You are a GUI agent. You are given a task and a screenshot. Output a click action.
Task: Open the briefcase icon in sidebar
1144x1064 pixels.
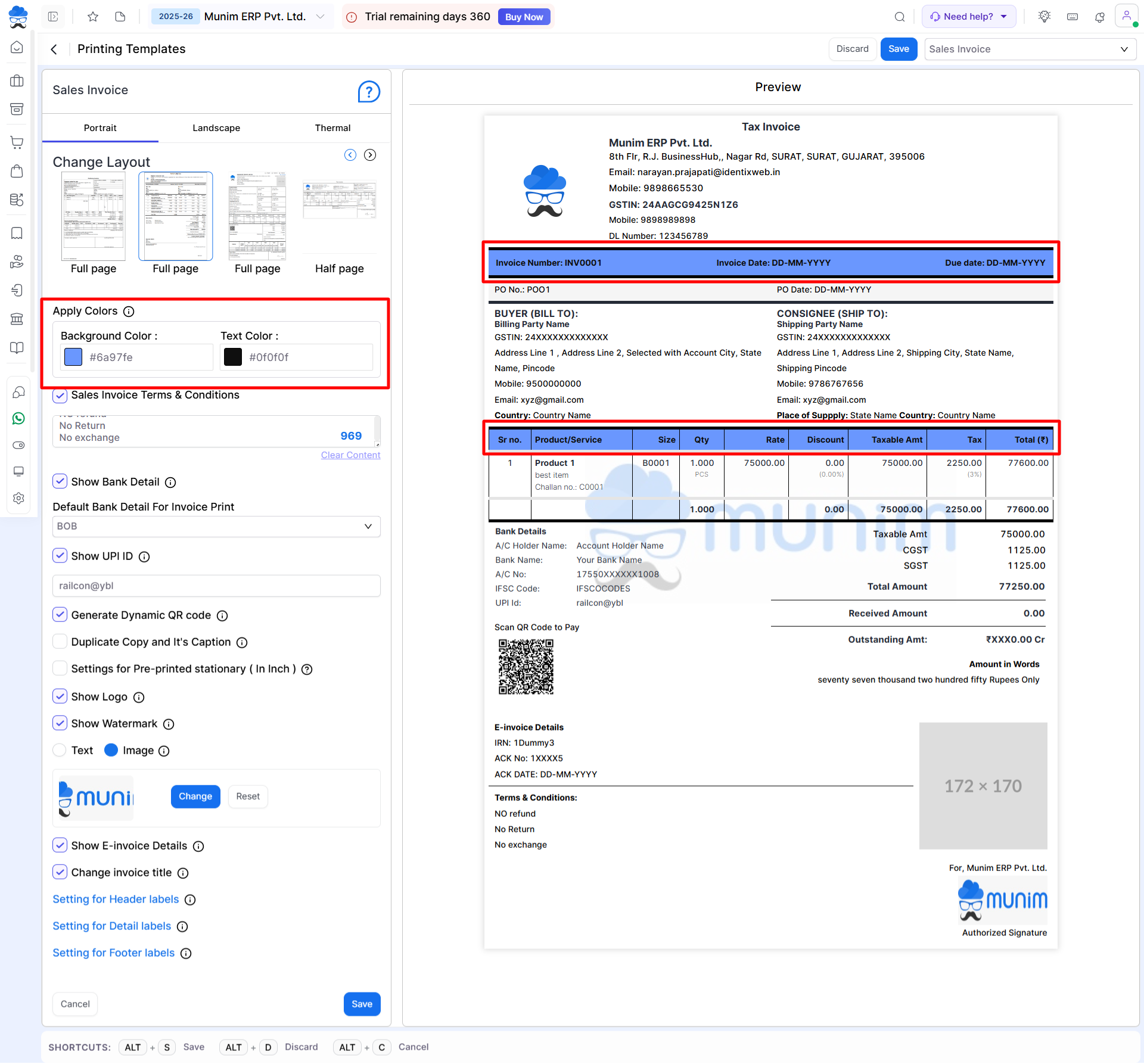pyautogui.click(x=17, y=81)
